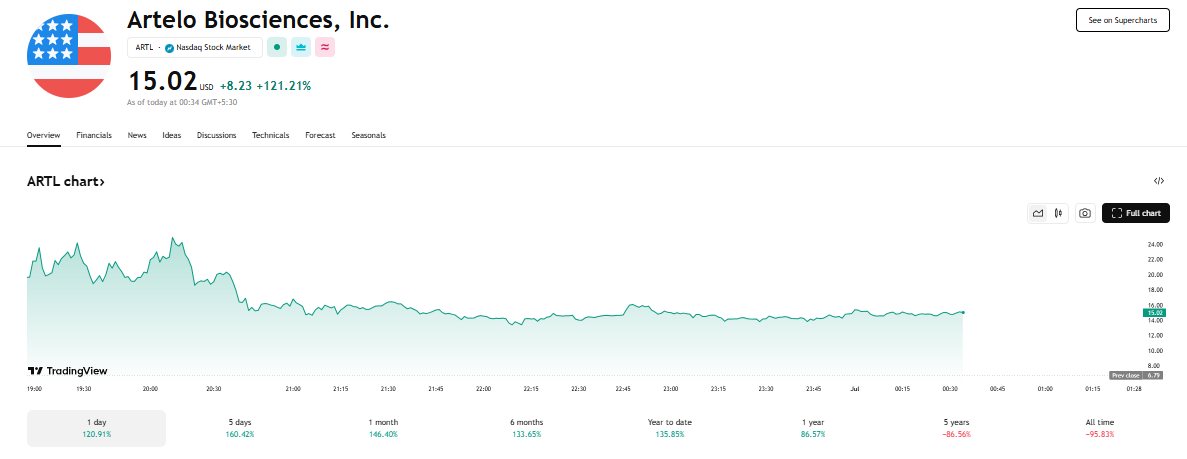Click the TradingView logo on chart
1187x459 pixels.
(x=67, y=371)
